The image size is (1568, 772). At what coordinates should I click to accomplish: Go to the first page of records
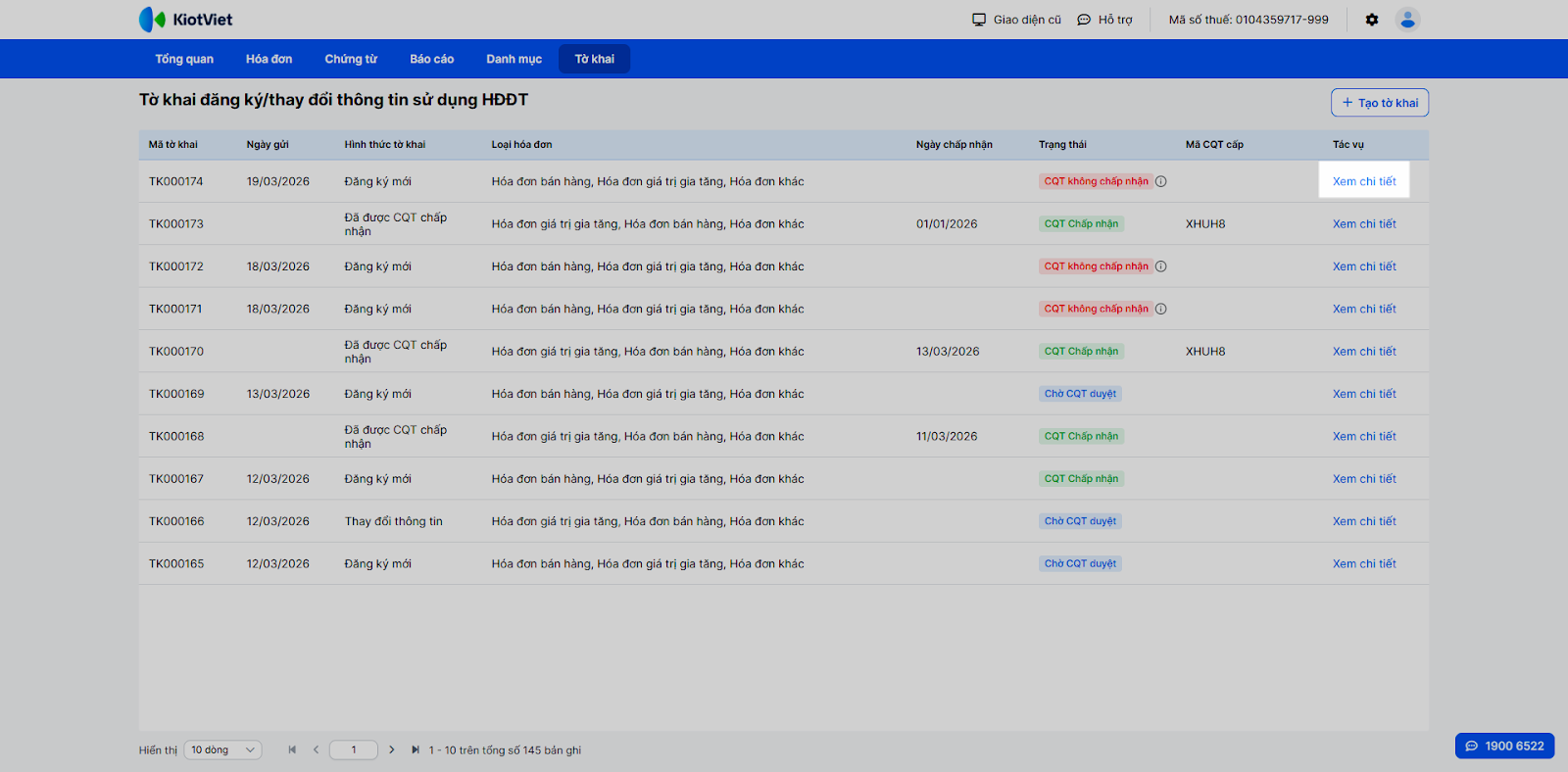[x=292, y=749]
